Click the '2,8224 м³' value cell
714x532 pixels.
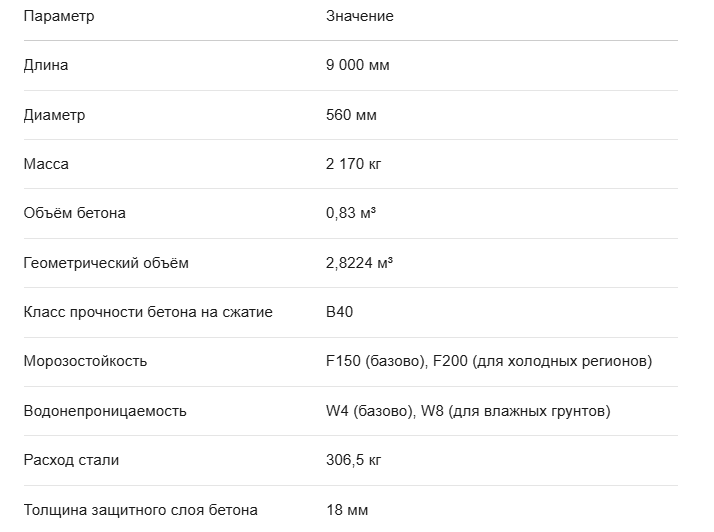pyautogui.click(x=359, y=263)
